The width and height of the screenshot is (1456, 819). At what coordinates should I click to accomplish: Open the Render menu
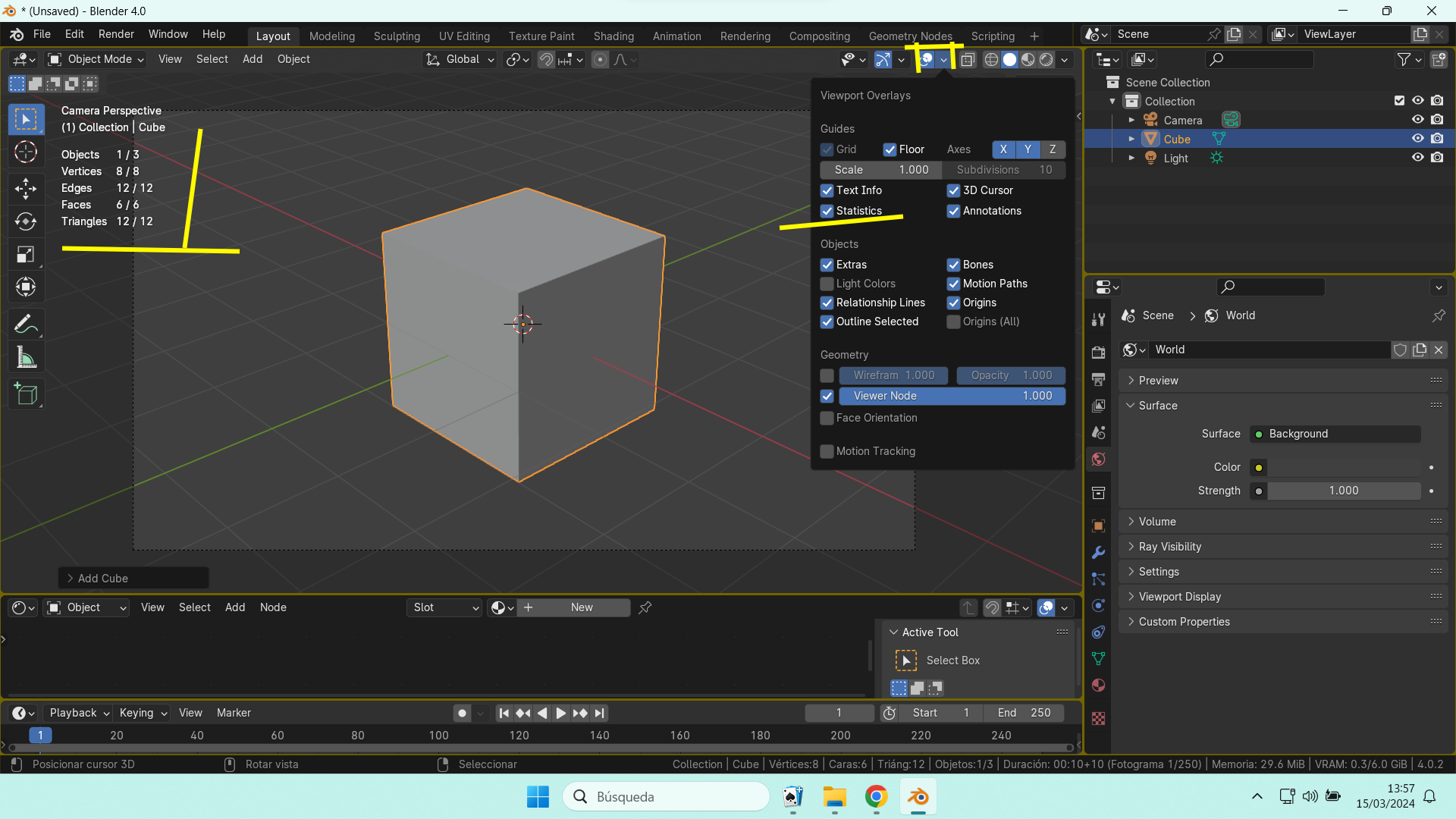coord(116,34)
